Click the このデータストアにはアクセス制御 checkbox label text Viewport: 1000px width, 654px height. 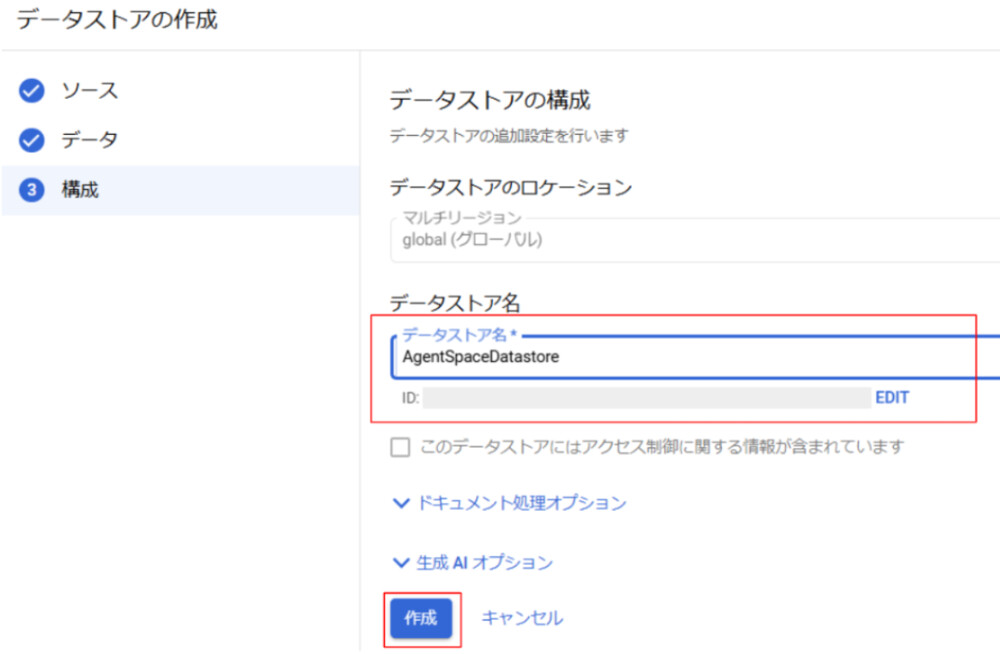662,447
